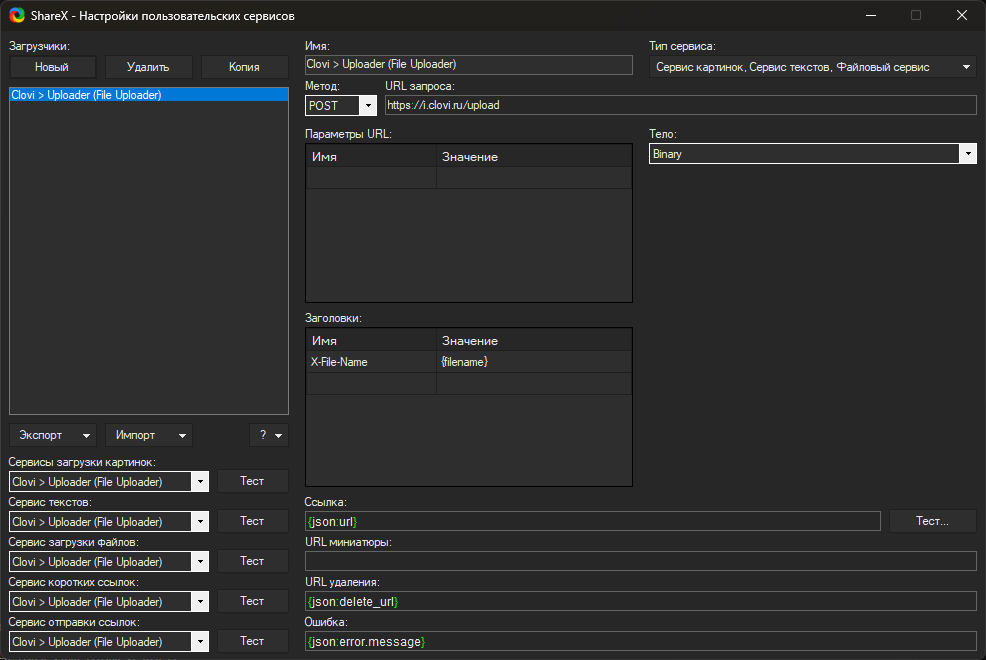Test the text service

coord(252,521)
